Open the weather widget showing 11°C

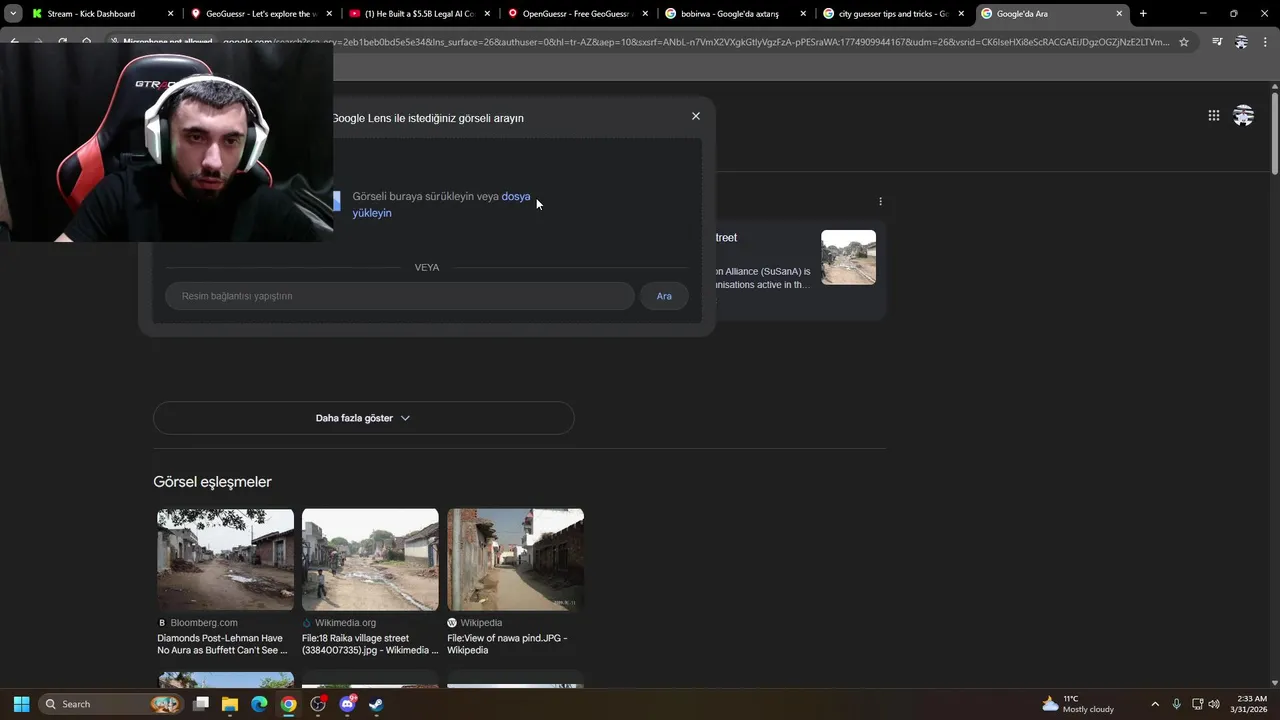pyautogui.click(x=1078, y=704)
